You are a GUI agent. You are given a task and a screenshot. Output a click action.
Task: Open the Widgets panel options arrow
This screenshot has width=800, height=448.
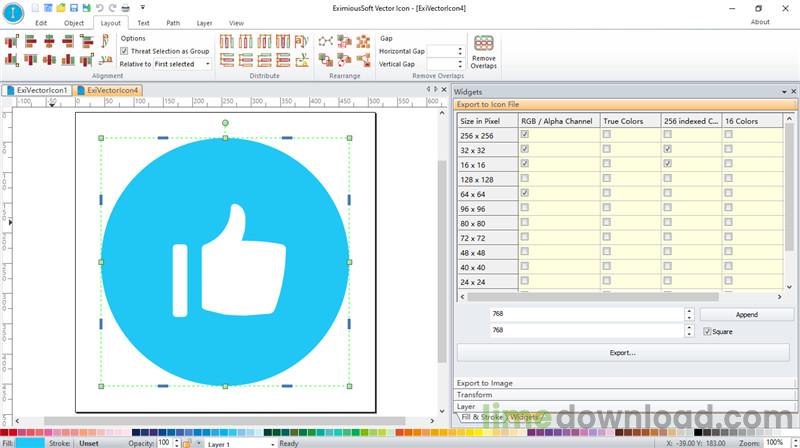tap(784, 92)
